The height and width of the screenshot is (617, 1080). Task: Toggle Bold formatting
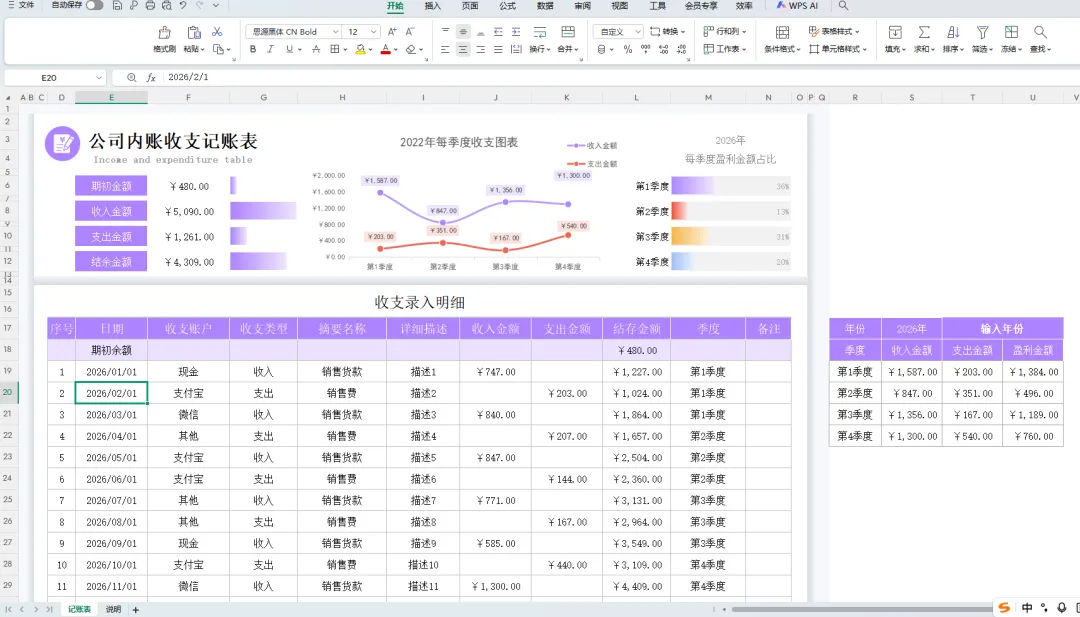[253, 50]
